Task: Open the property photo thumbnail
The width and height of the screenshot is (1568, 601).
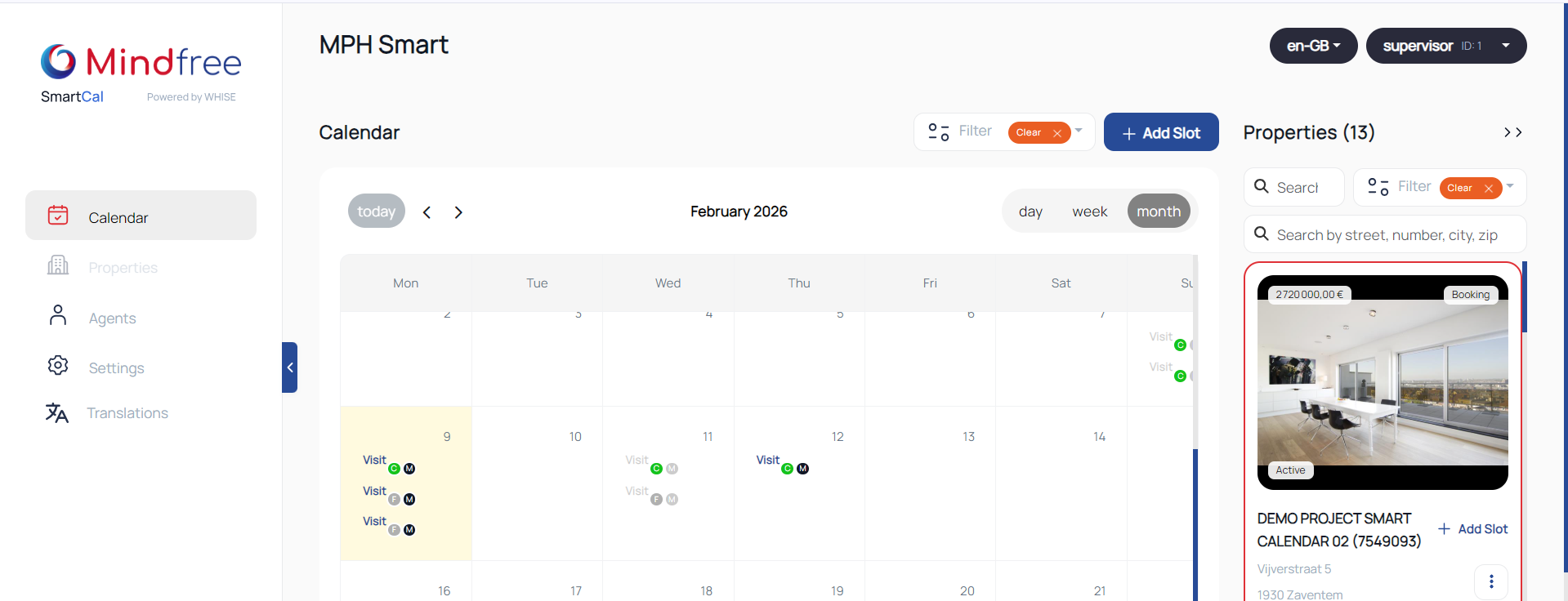Action: coord(1383,382)
